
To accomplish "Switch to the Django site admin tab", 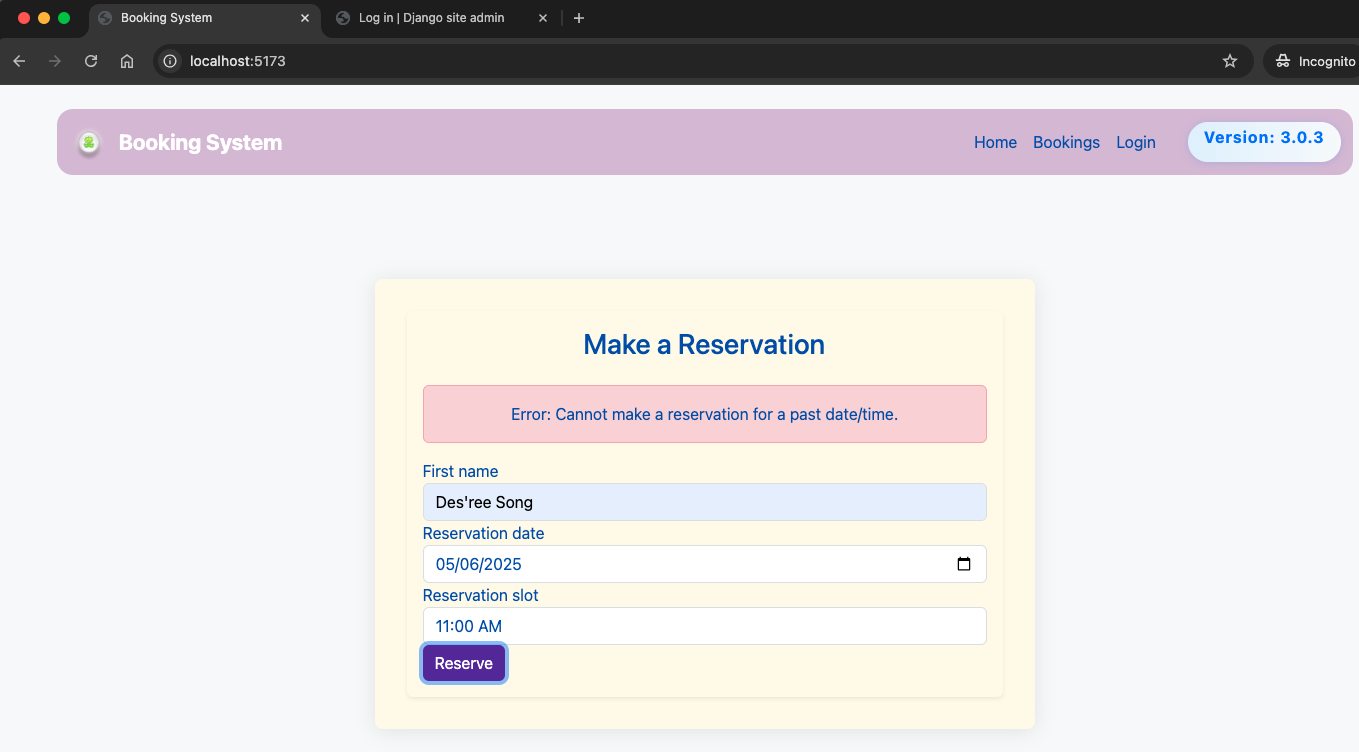I will tap(431, 18).
